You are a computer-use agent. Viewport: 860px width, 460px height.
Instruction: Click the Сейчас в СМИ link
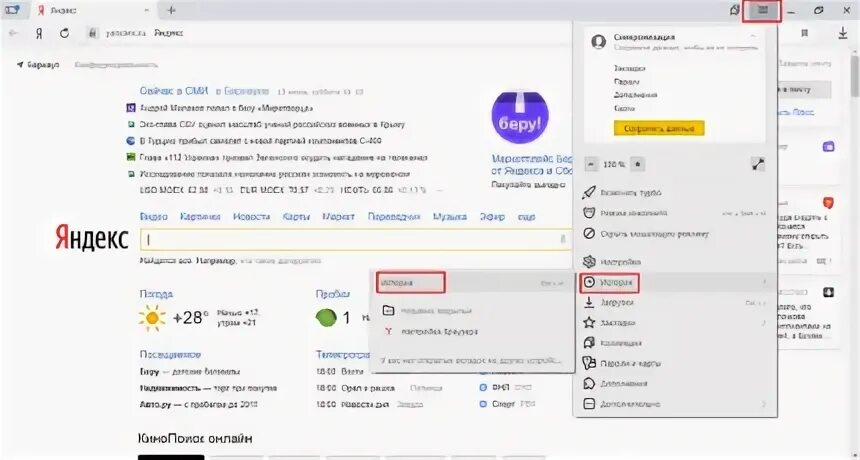click(x=173, y=91)
